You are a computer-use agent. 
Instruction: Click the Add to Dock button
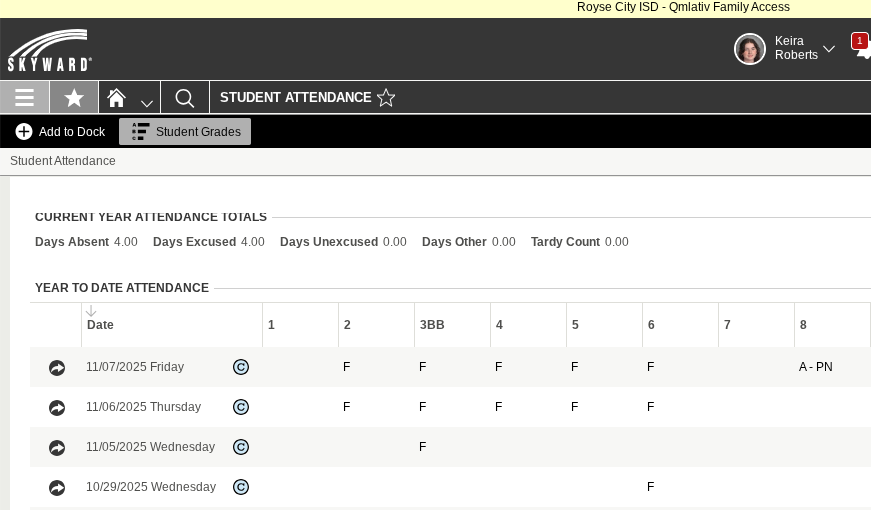[60, 132]
